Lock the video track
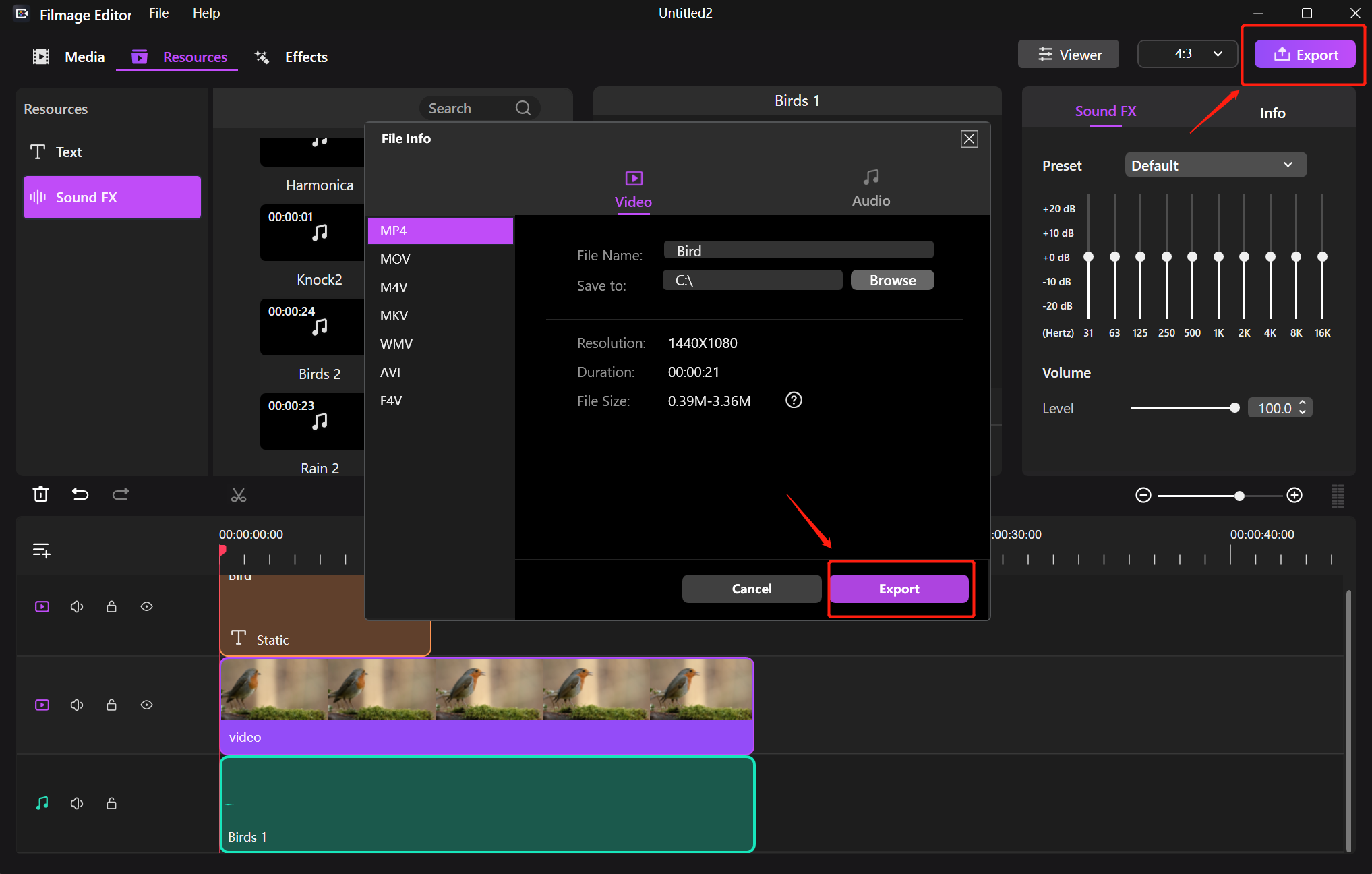Screen dimensions: 1372x874 click(112, 705)
